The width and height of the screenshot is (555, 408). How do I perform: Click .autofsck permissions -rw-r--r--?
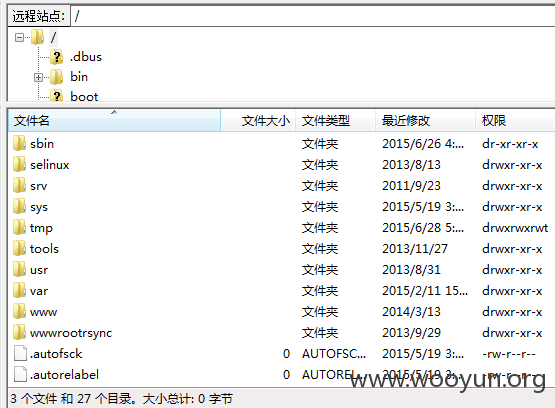(x=509, y=354)
